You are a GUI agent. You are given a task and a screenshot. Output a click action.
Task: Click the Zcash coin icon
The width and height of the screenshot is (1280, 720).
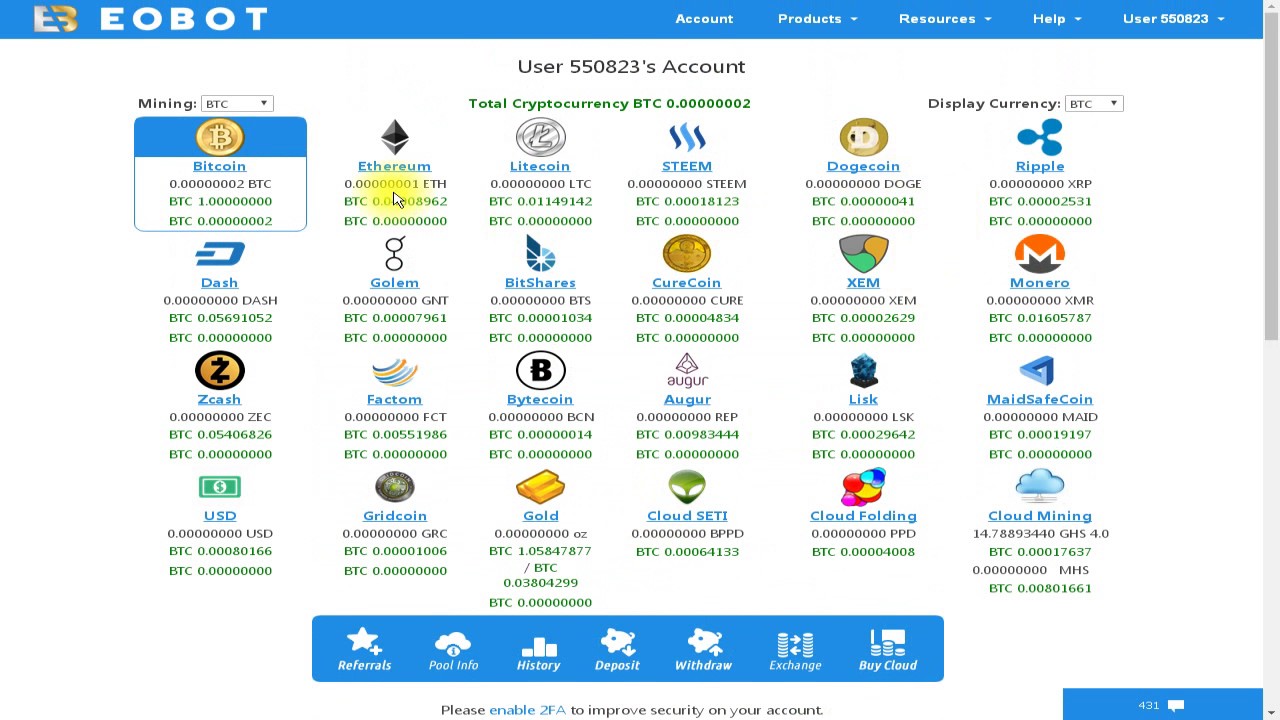[220, 371]
